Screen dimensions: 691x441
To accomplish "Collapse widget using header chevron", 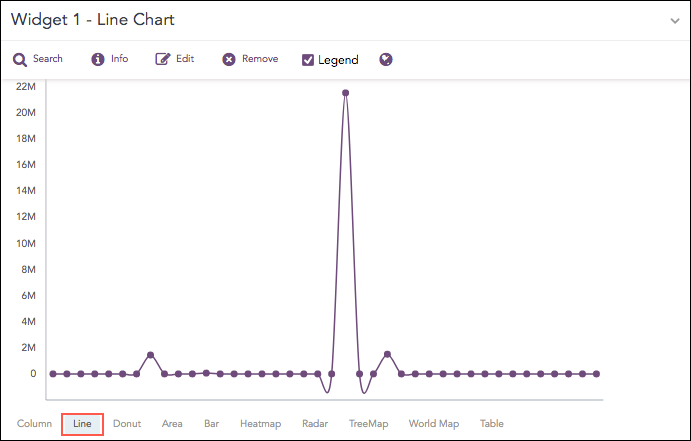I will point(675,21).
